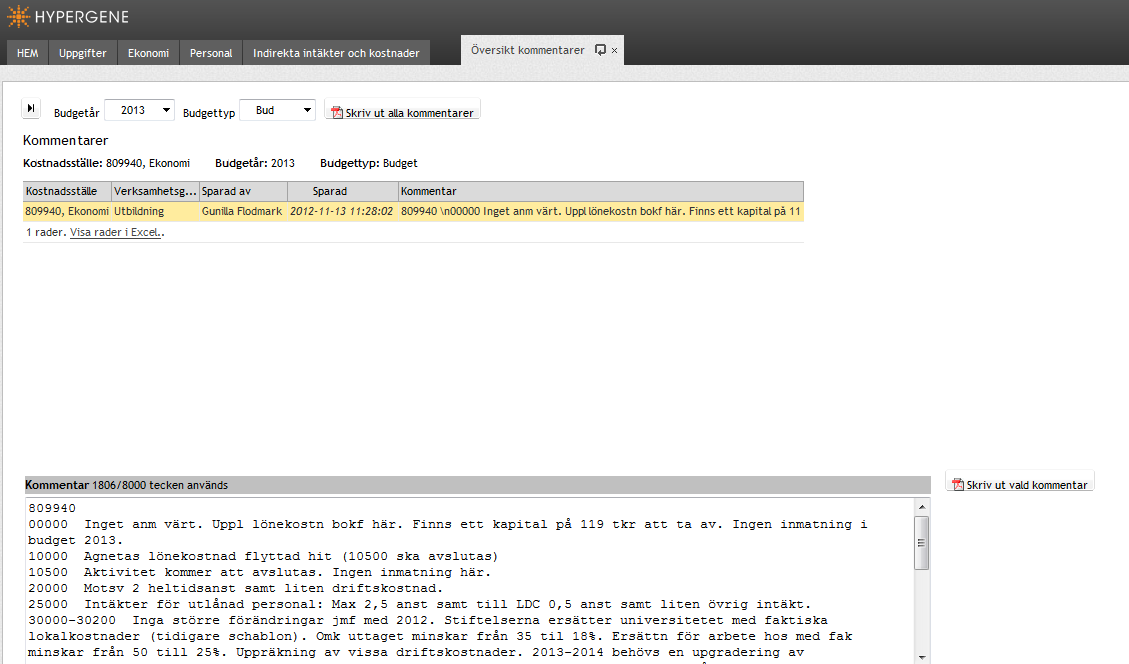The width and height of the screenshot is (1129, 664).
Task: Click up arrow of comment scrollbar
Action: point(922,507)
